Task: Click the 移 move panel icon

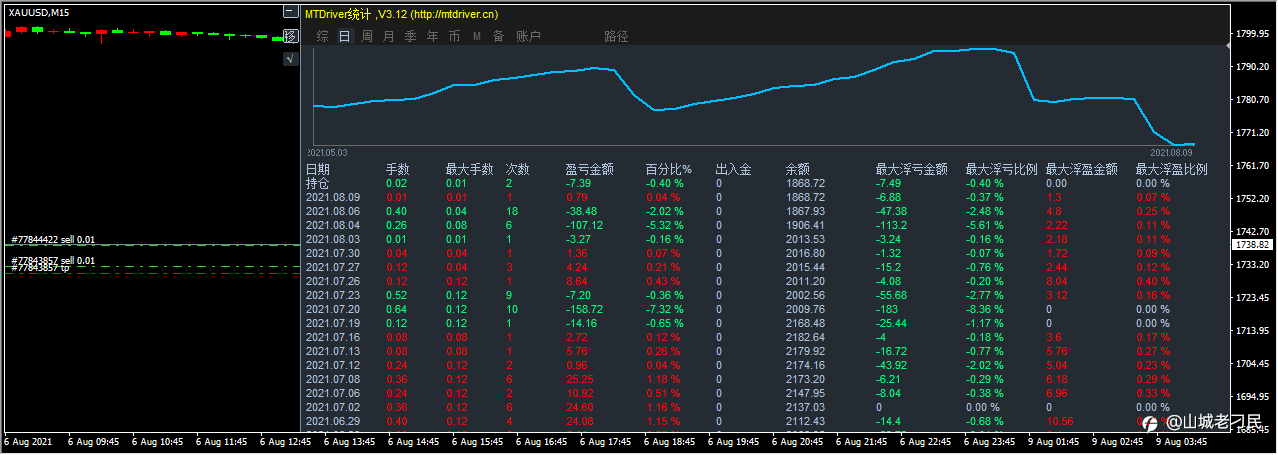Action: (x=290, y=37)
